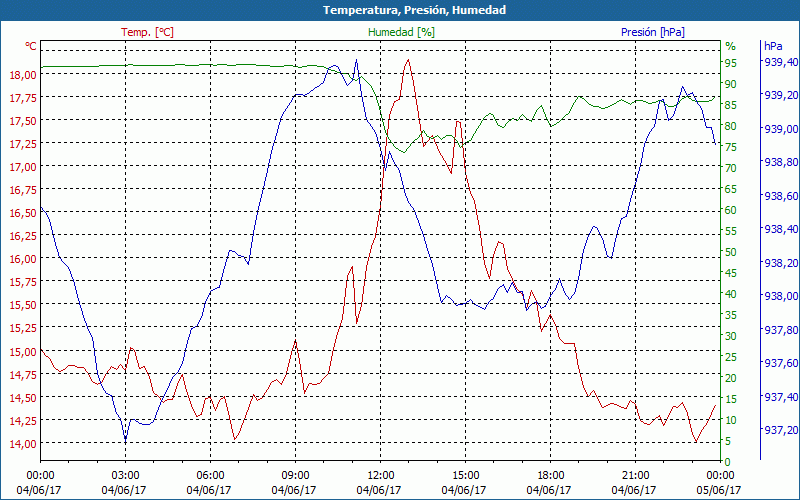
Task: Select the red 'Temp. [°C]' legend label
Action: [x=147, y=32]
